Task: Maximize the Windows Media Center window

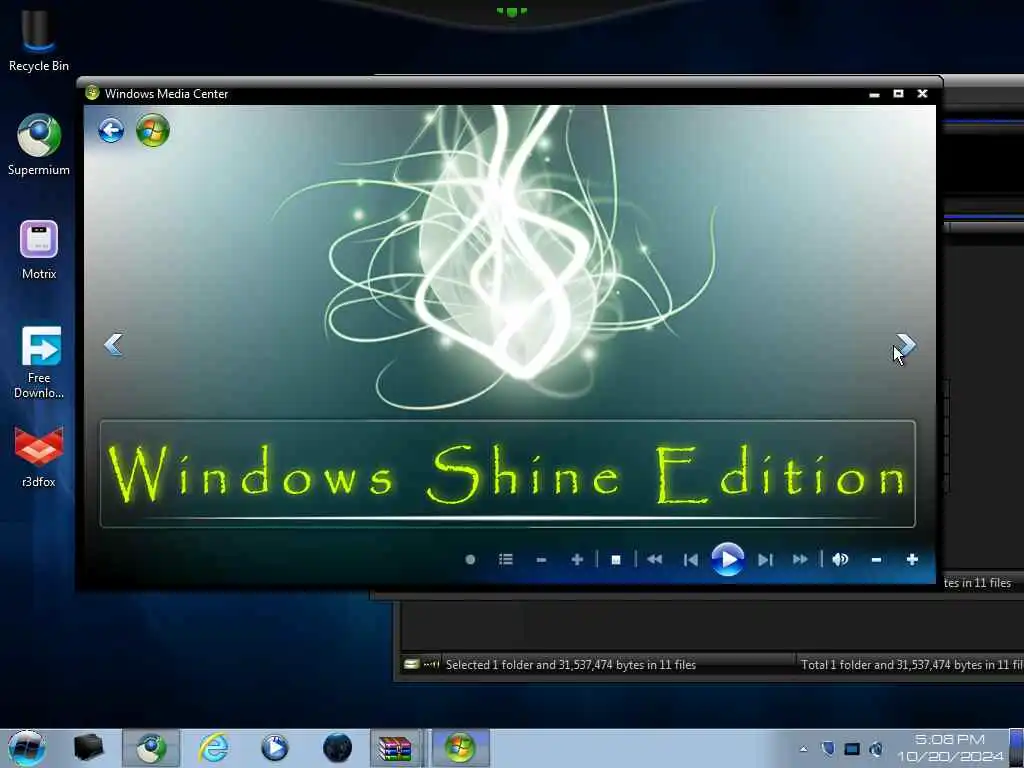Action: pyautogui.click(x=899, y=94)
